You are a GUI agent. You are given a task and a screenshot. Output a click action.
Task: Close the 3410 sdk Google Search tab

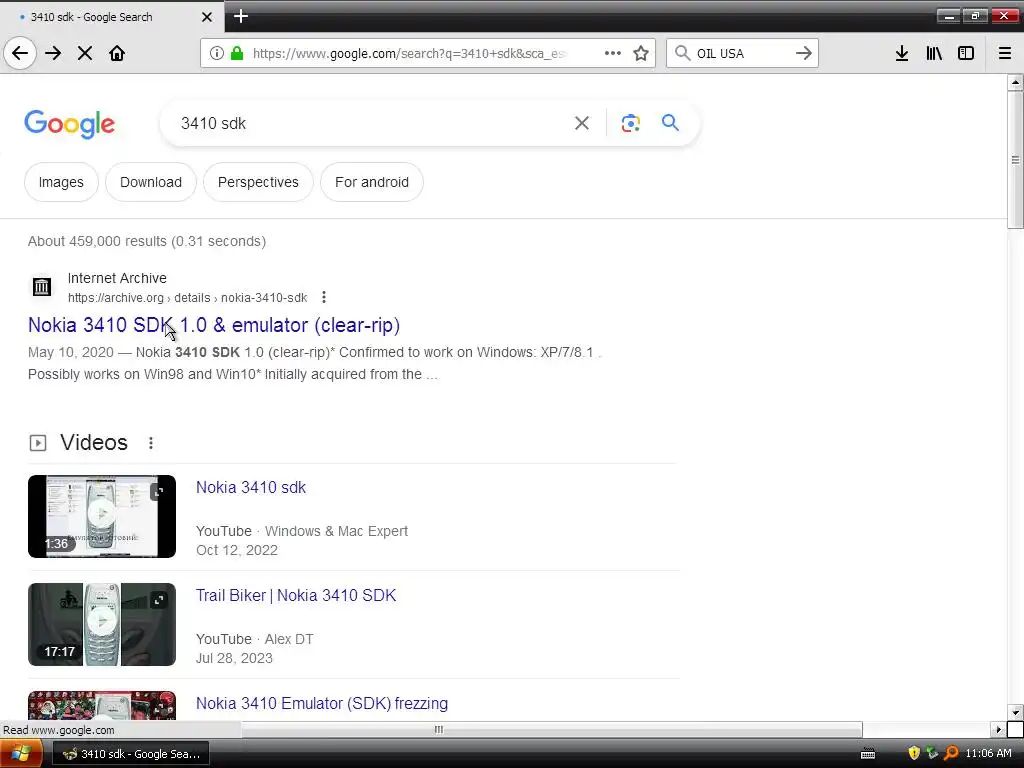tap(206, 17)
